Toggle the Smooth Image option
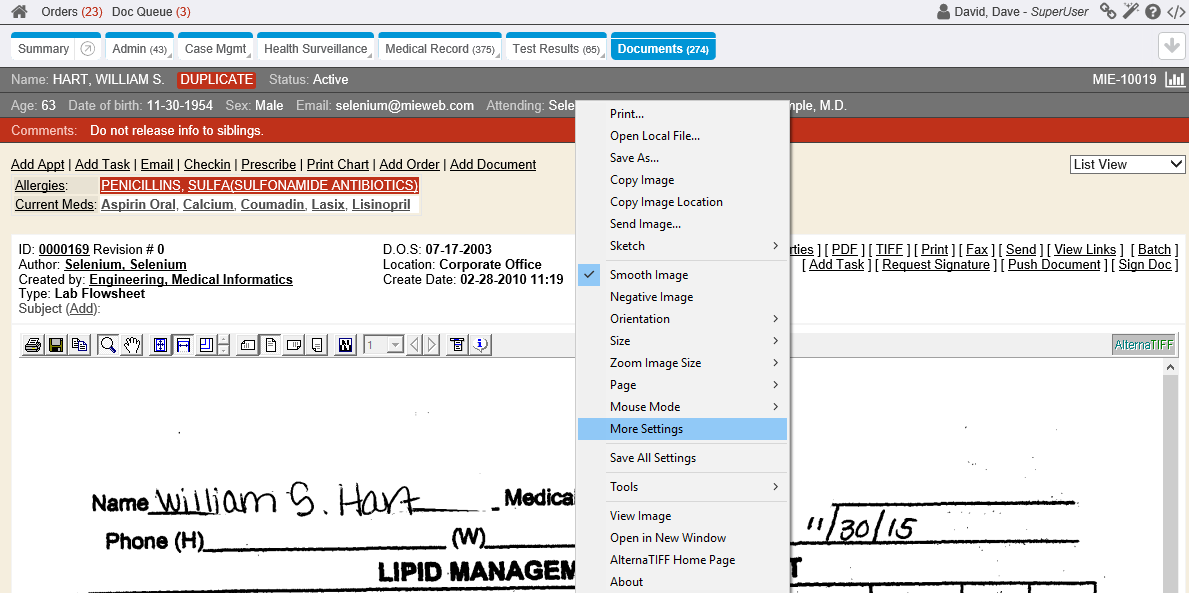Viewport: 1189px width, 593px height. [x=649, y=275]
